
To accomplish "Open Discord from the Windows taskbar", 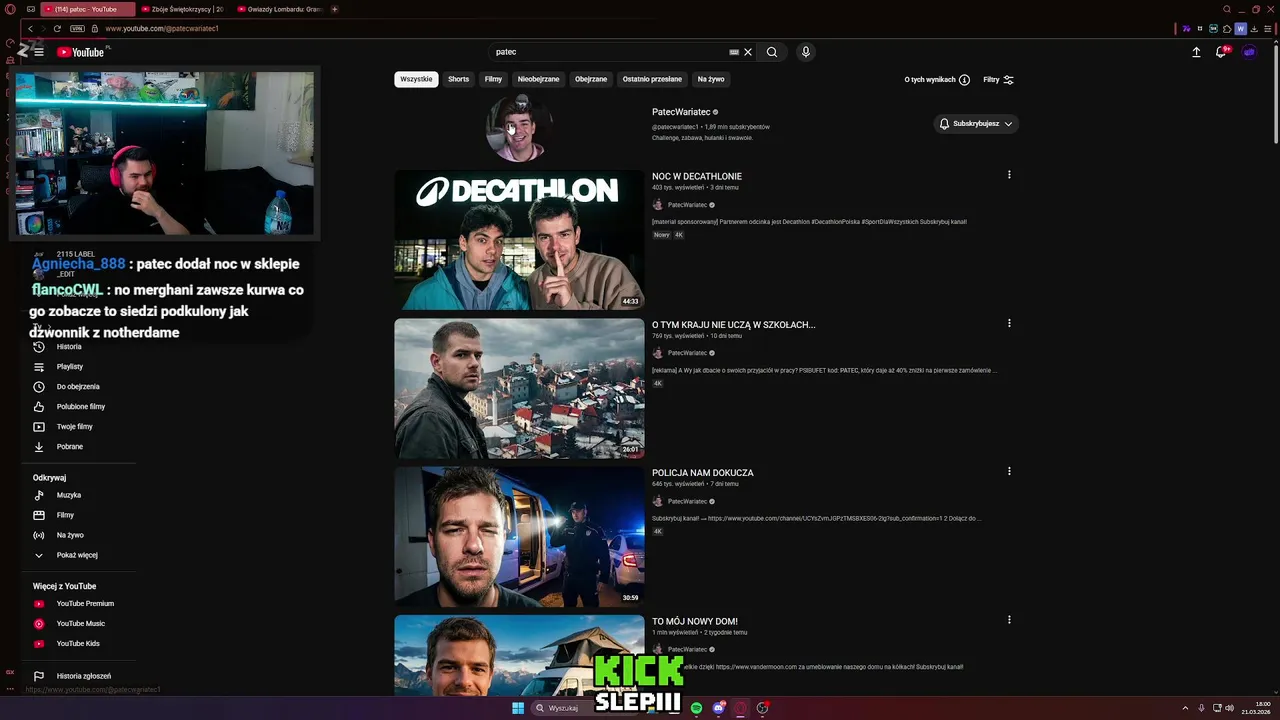I will point(718,708).
